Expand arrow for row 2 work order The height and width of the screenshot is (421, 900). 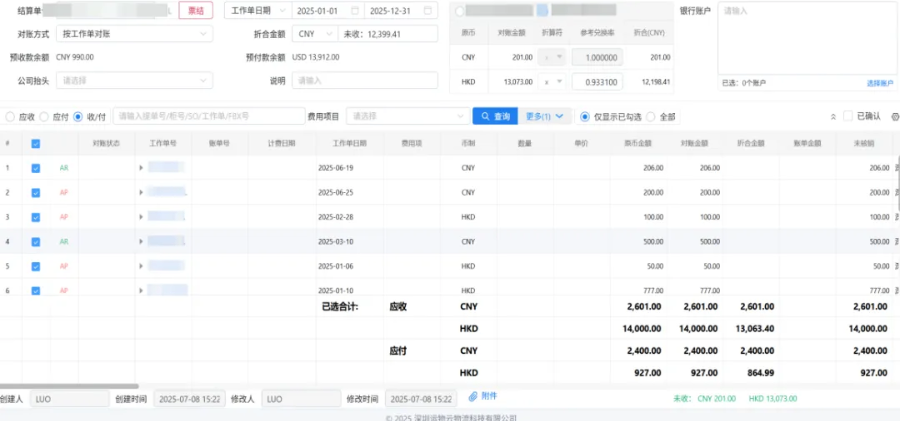pyautogui.click(x=141, y=192)
